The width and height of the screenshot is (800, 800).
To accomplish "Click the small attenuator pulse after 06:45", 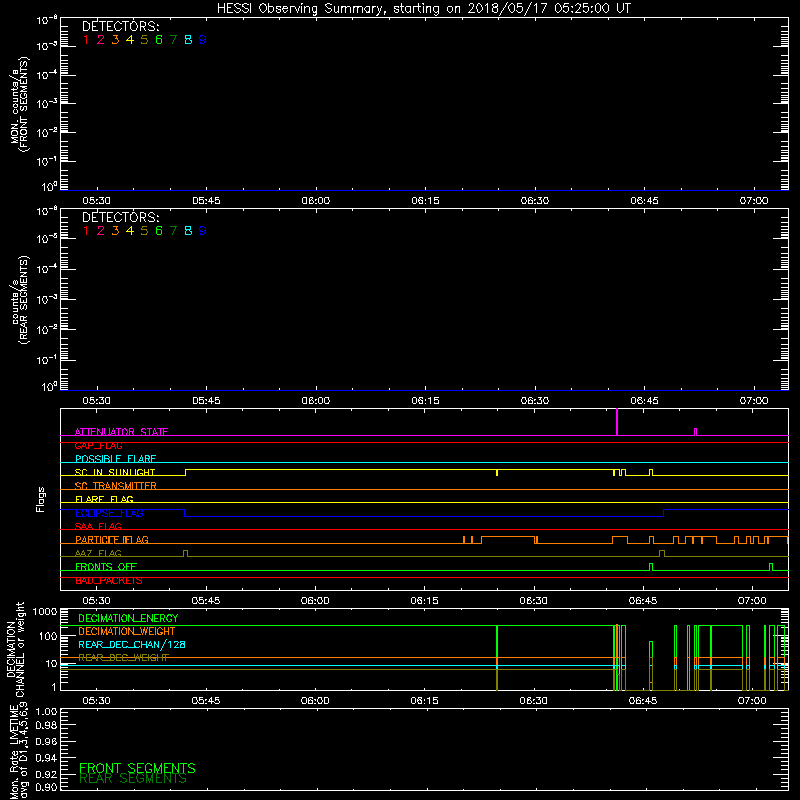I will (x=695, y=432).
